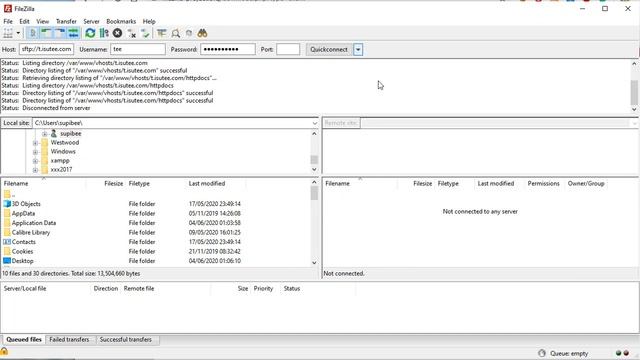640x360 pixels.
Task: Click the Cancel current operation icon
Action: coord(118,33)
